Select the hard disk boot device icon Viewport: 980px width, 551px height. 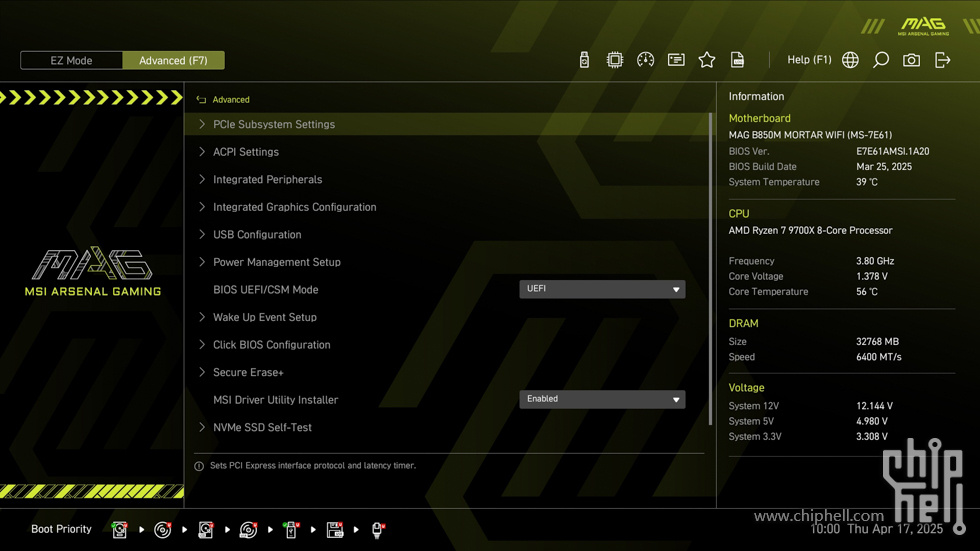(x=119, y=530)
